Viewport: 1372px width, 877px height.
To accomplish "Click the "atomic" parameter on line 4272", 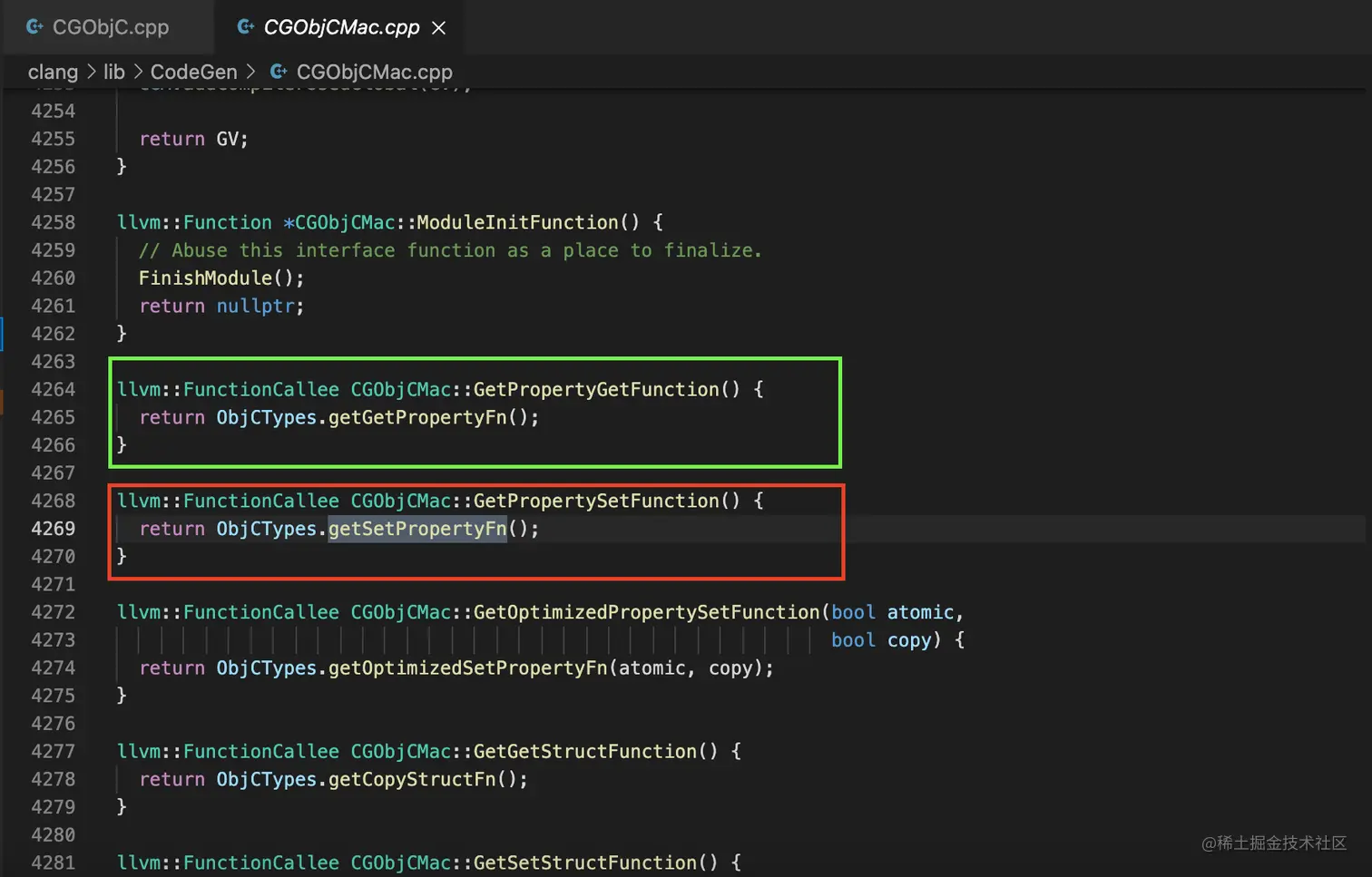I will (x=920, y=612).
